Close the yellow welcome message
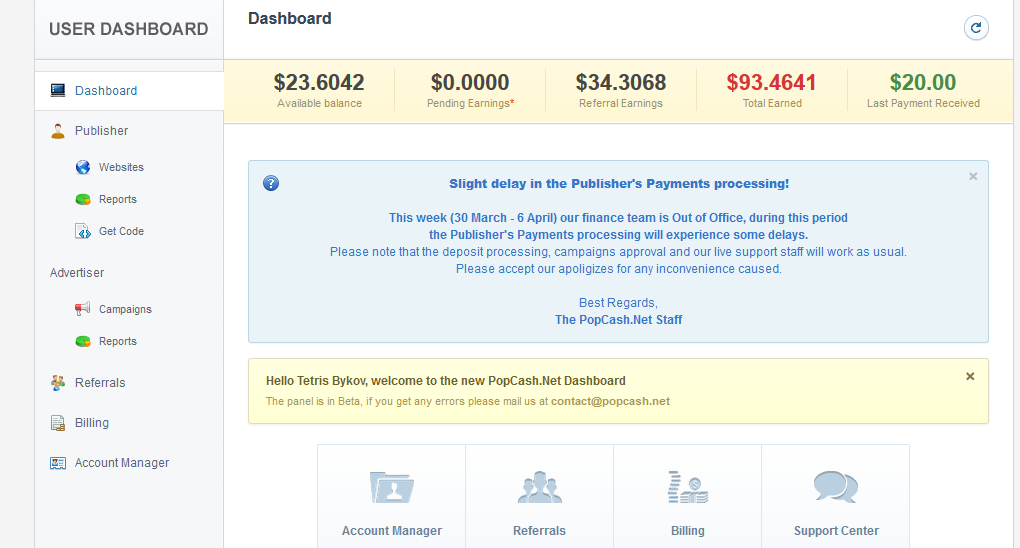Viewport: 1020px width, 548px height. tap(970, 376)
